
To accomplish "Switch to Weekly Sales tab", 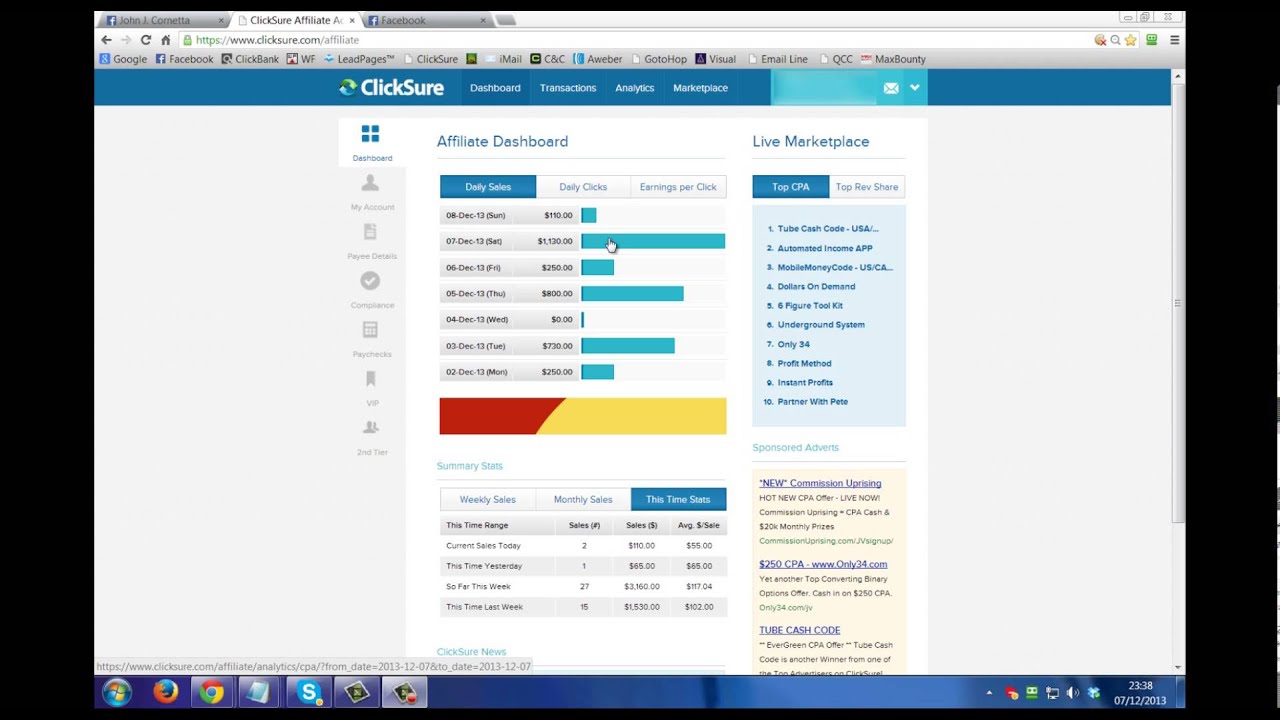I will [488, 499].
